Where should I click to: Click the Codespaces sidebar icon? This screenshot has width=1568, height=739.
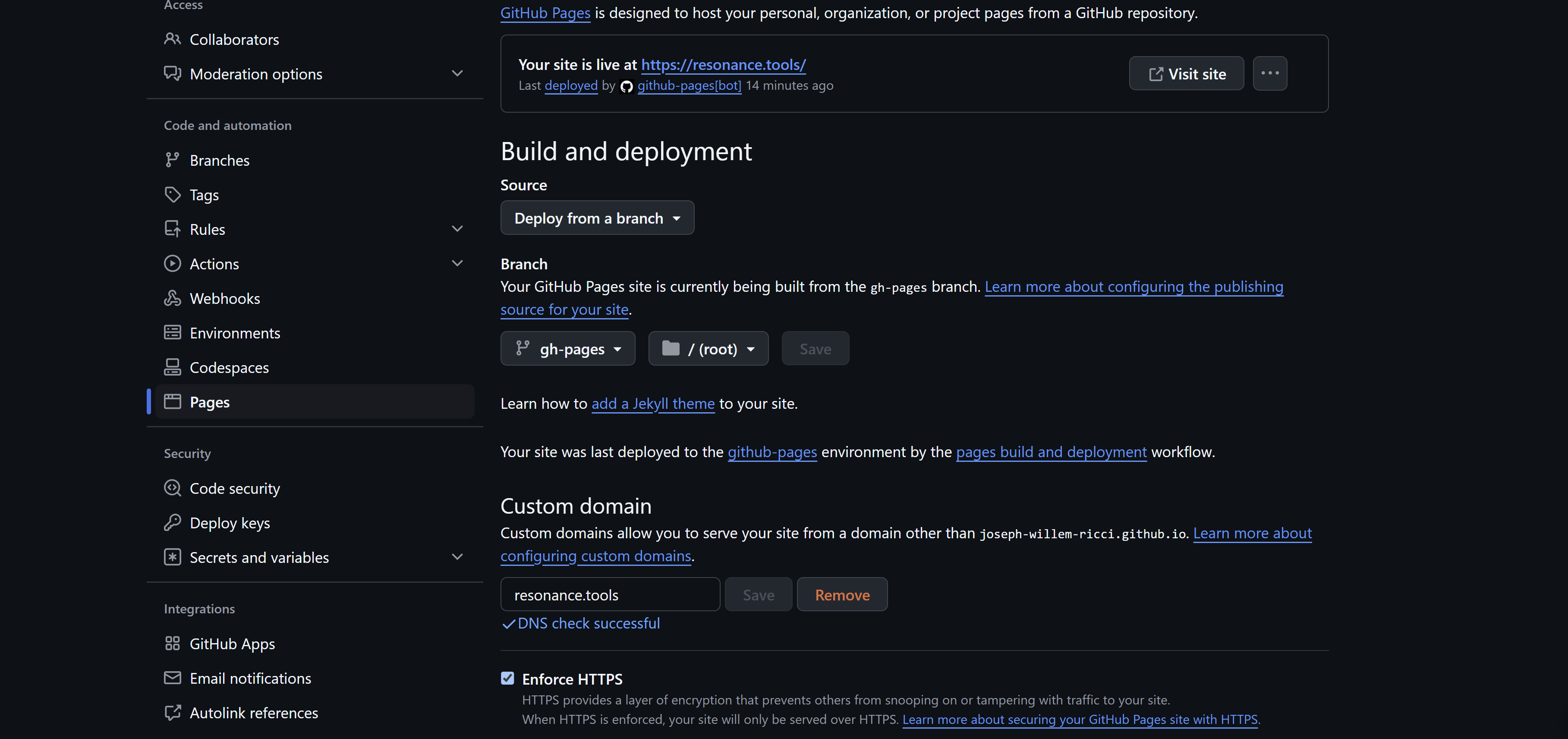point(172,367)
